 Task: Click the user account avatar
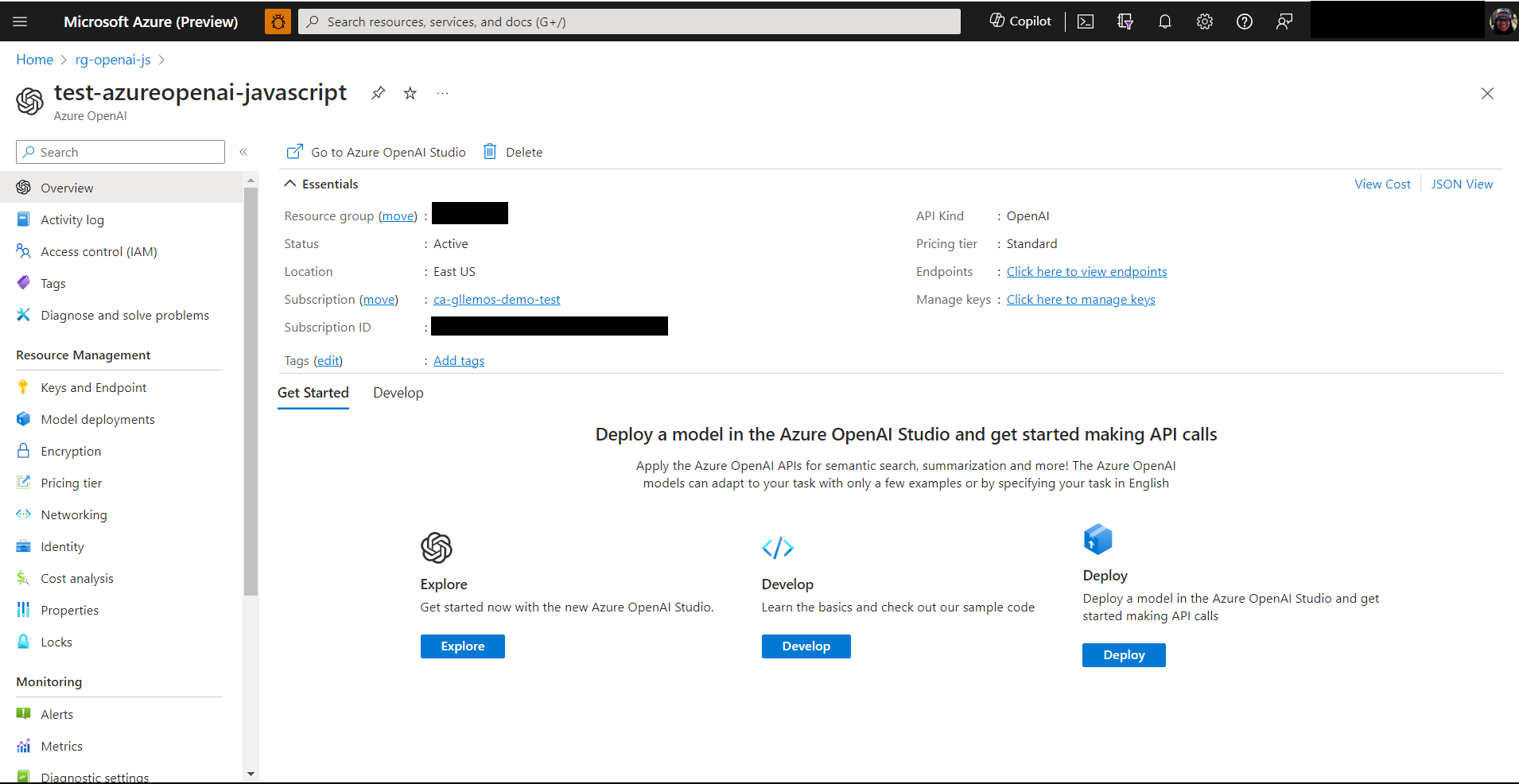1502,21
